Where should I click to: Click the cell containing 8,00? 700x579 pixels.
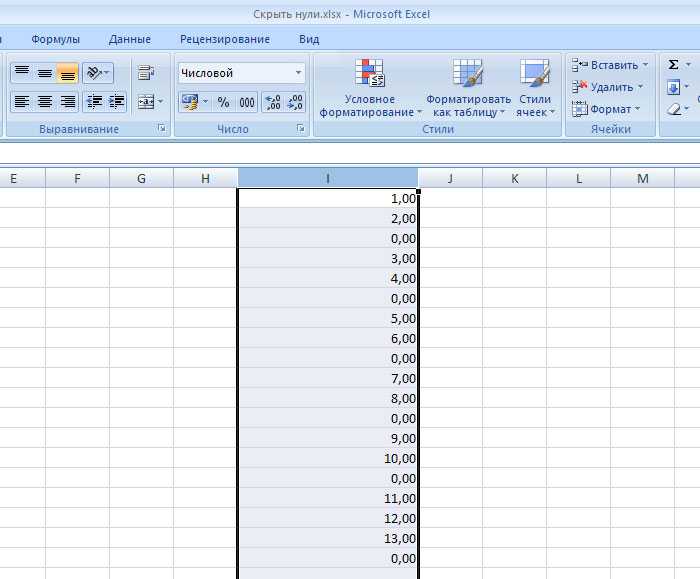point(328,398)
